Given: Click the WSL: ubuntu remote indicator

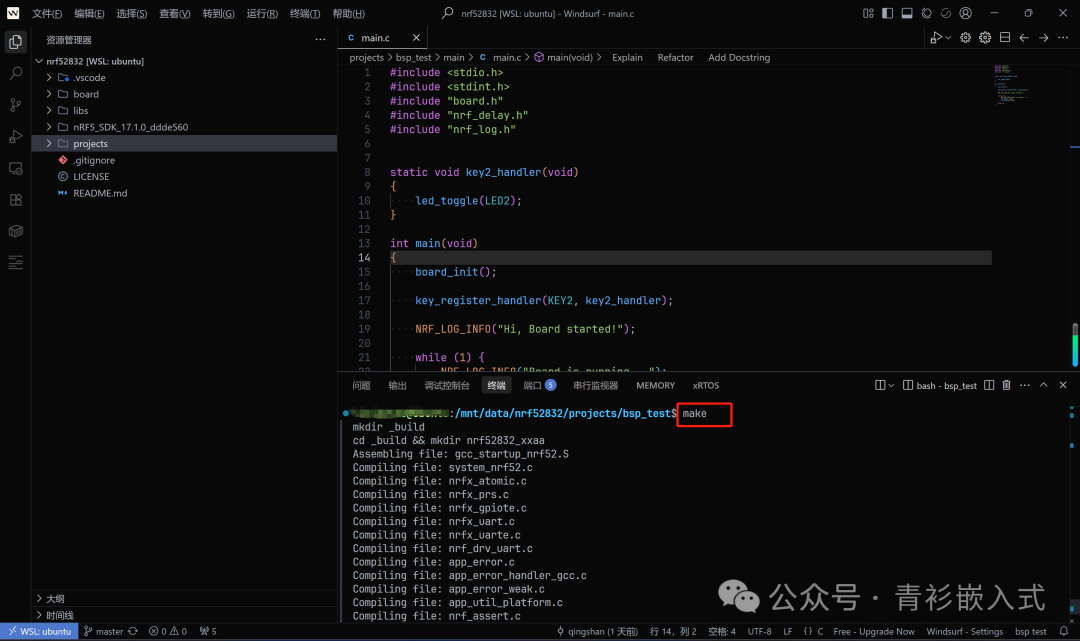Looking at the screenshot, I should click(x=38, y=631).
